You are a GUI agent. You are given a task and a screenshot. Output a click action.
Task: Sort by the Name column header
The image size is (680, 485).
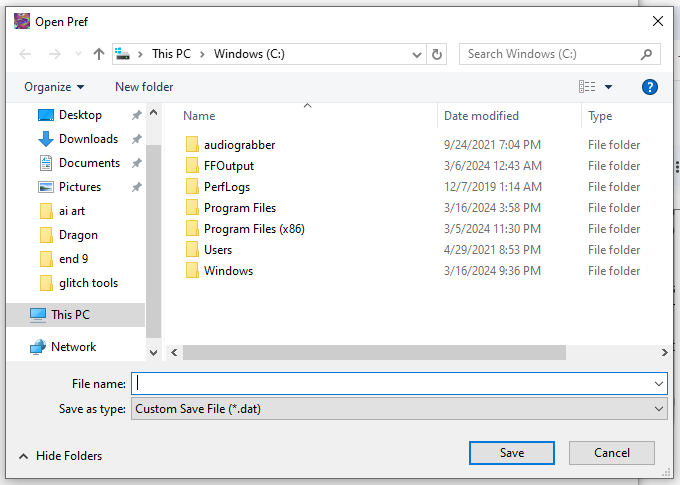[x=199, y=116]
